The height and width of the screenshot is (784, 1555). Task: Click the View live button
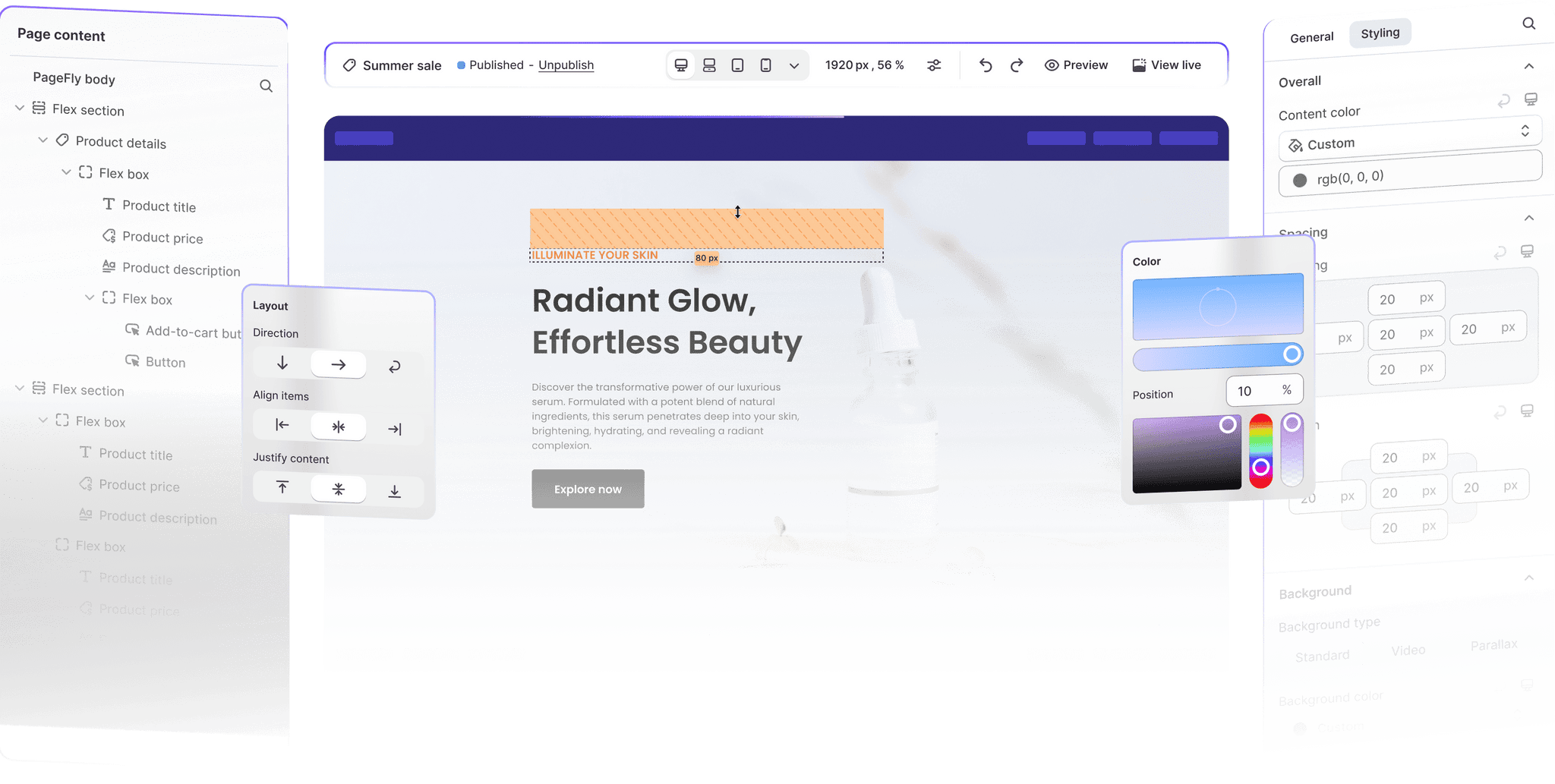pos(1166,65)
